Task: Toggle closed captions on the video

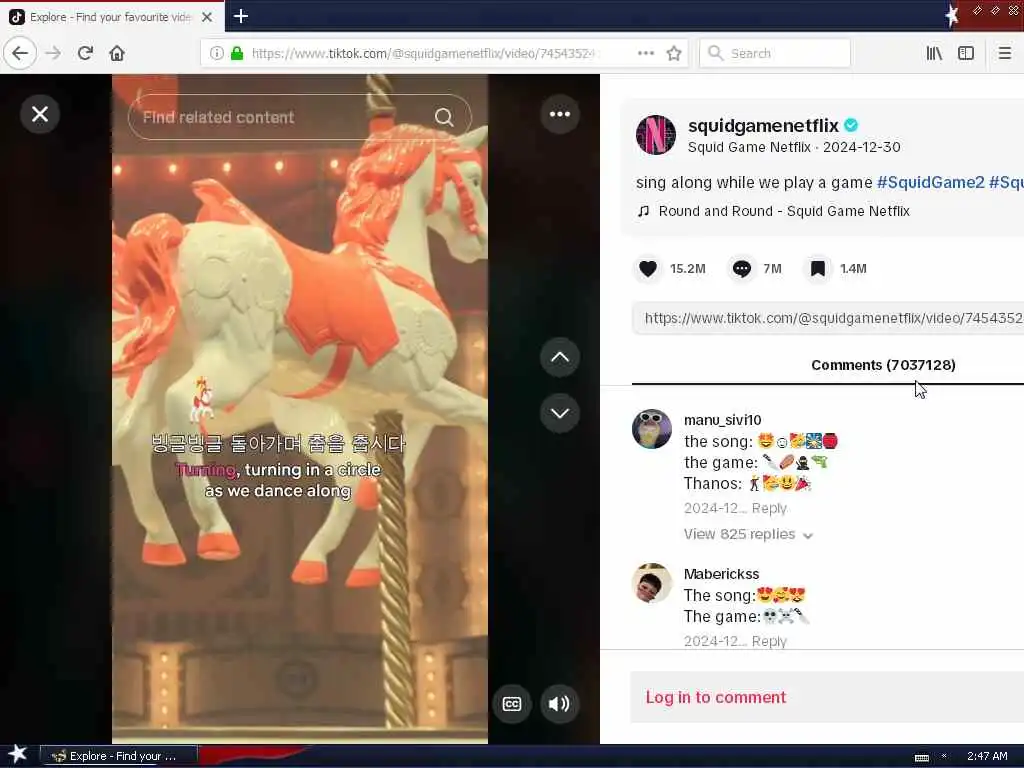Action: [512, 703]
